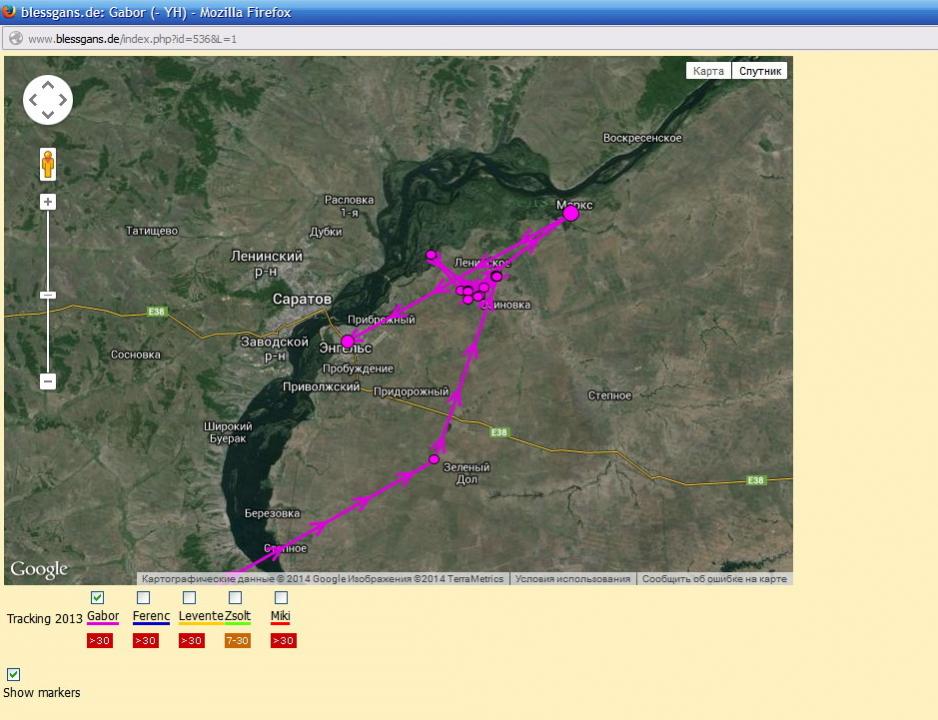938x720 pixels.
Task: Toggle the Show markers checkbox
Action: [x=14, y=674]
